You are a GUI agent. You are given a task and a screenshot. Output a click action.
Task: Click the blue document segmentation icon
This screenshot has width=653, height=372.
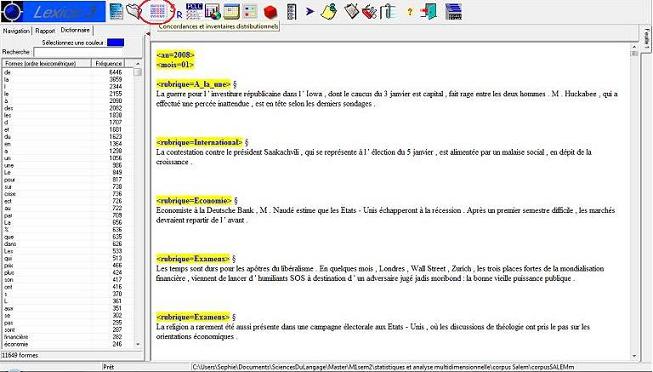tap(117, 11)
